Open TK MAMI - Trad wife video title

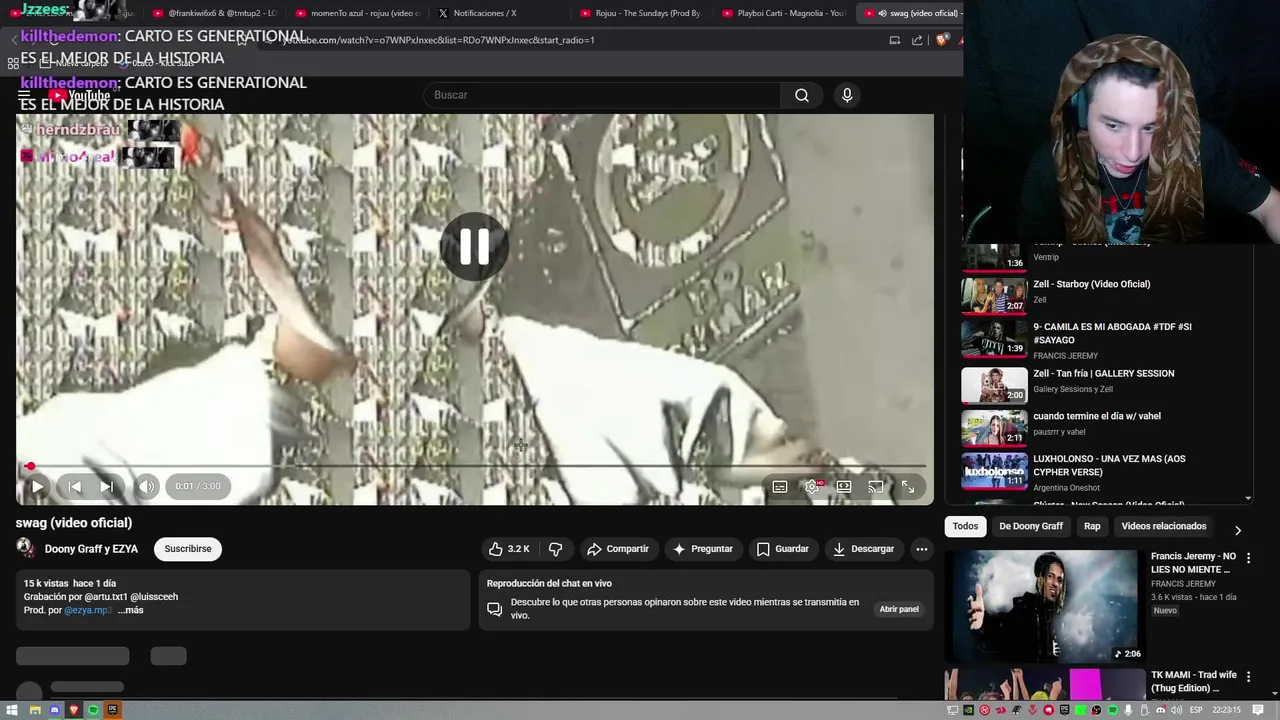pos(1194,681)
